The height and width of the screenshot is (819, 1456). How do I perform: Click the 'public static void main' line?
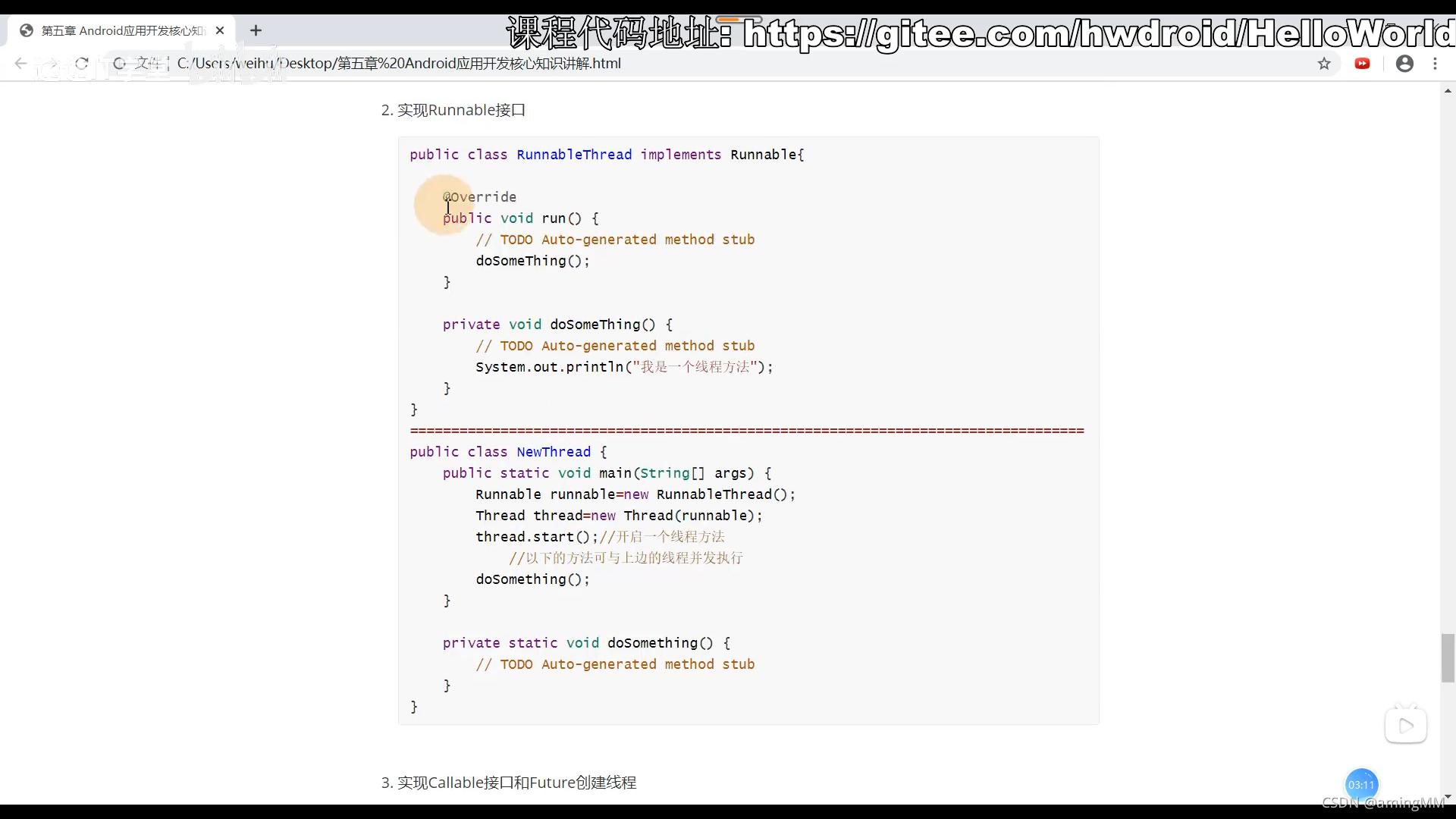click(607, 473)
